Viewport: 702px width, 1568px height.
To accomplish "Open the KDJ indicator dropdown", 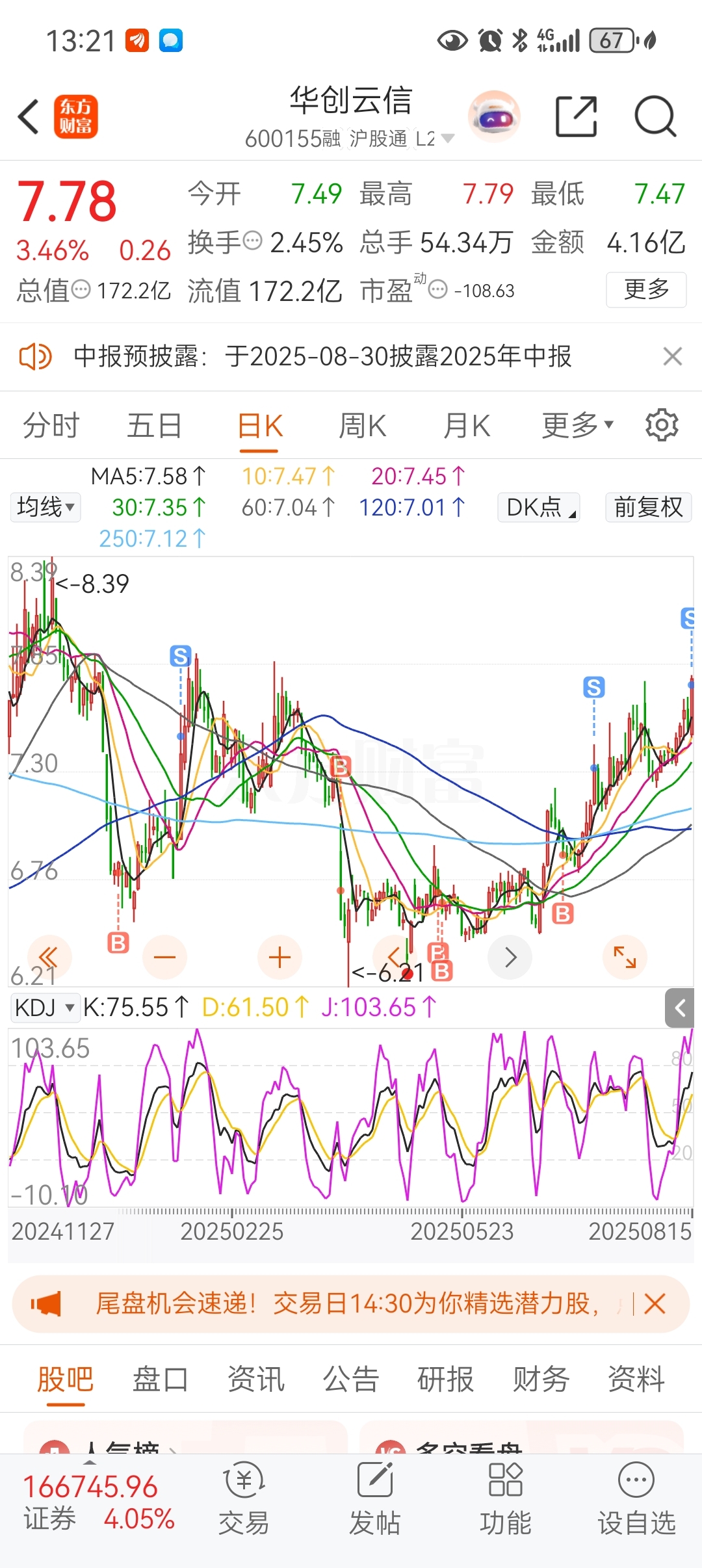I will 45,1008.
